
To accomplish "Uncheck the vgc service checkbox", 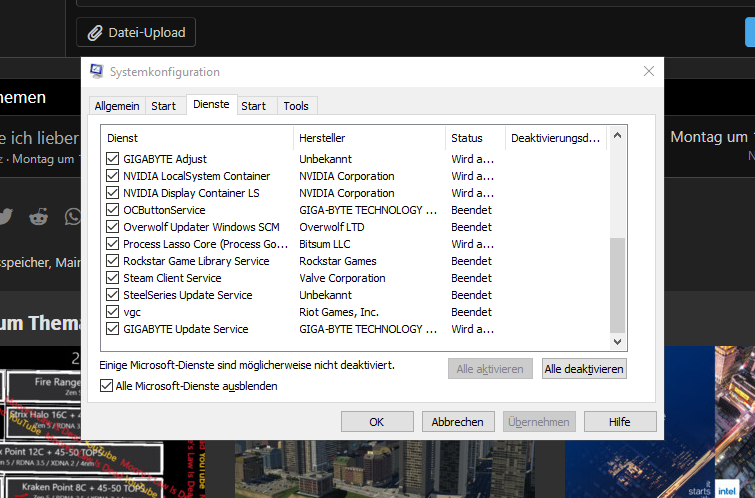I will (x=112, y=312).
